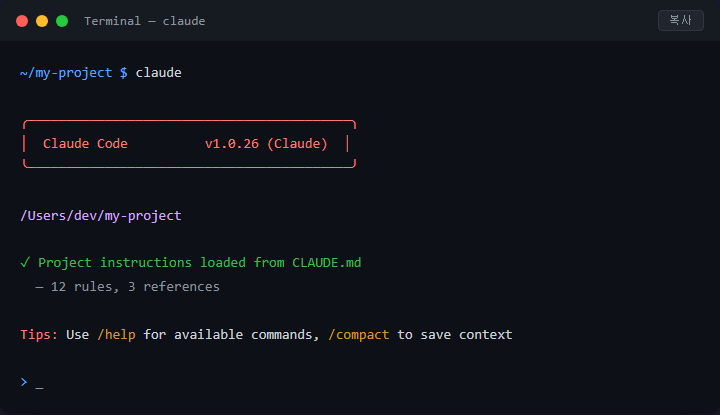
Task: Click the yellow minimize window dot
Action: pos(42,21)
